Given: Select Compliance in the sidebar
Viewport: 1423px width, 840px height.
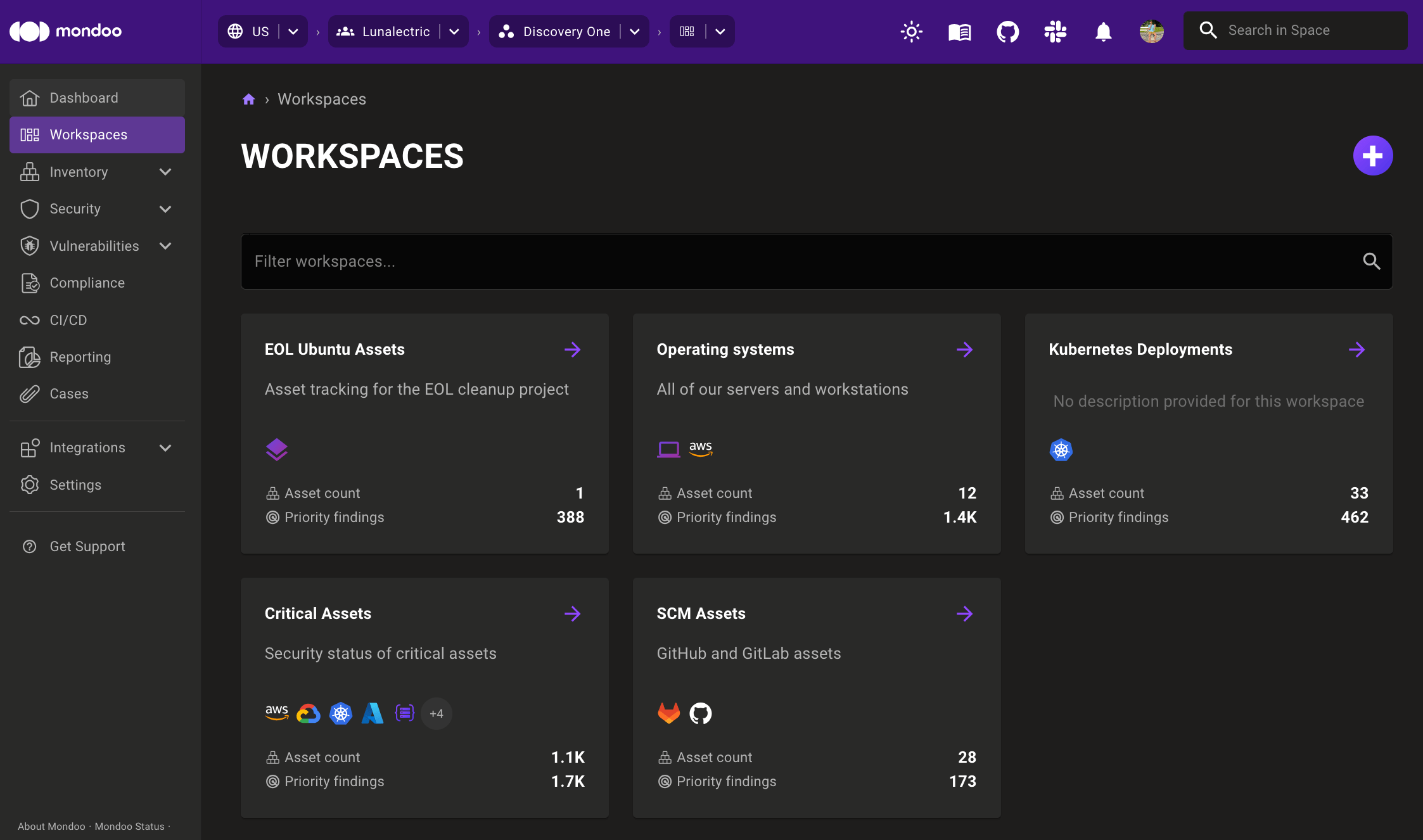Looking at the screenshot, I should pyautogui.click(x=87, y=283).
